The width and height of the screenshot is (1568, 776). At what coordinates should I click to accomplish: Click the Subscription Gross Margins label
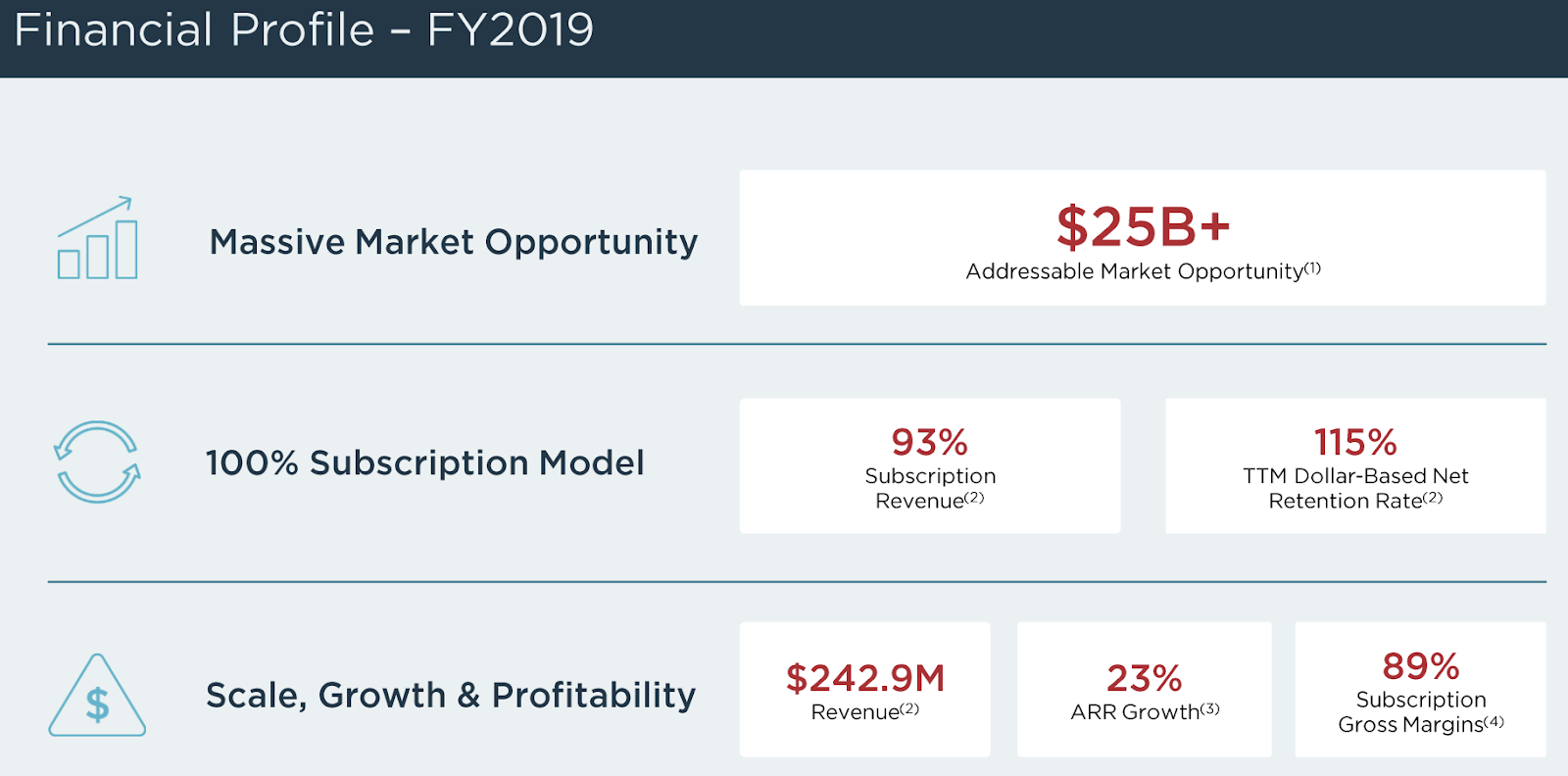[x=1412, y=712]
